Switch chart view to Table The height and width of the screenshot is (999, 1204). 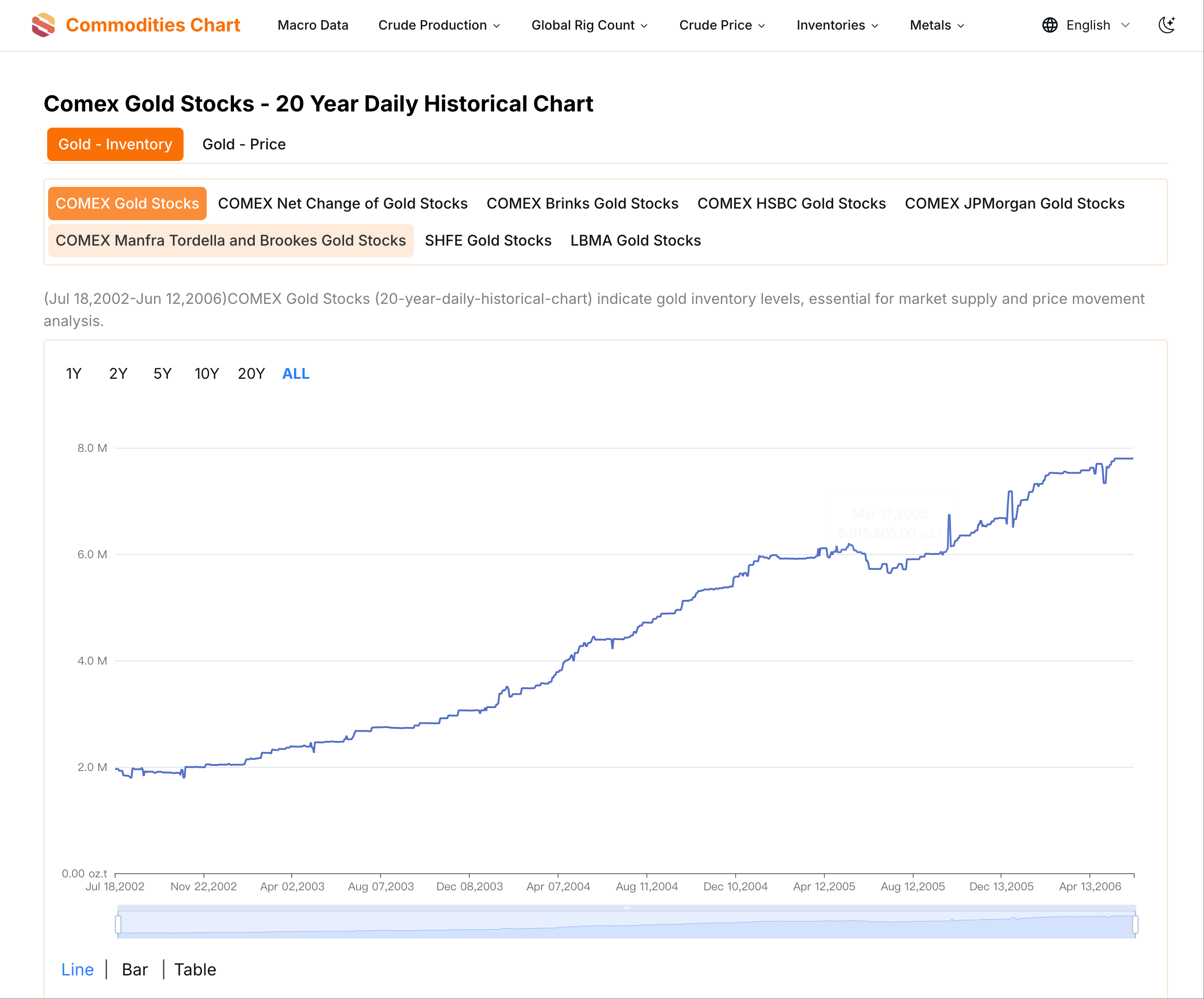[195, 970]
